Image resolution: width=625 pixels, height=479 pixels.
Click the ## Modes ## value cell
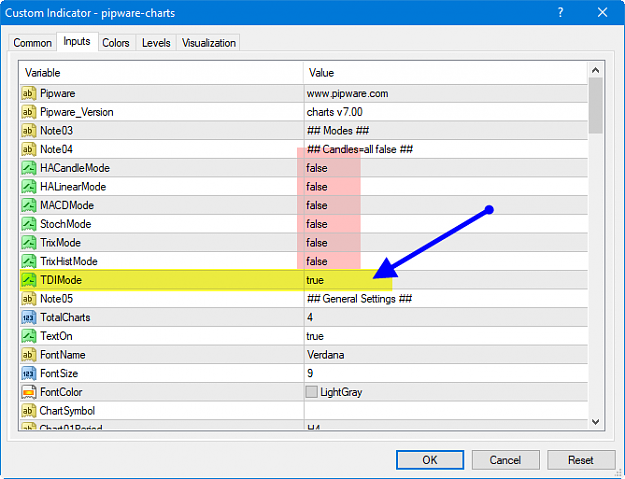[446, 131]
